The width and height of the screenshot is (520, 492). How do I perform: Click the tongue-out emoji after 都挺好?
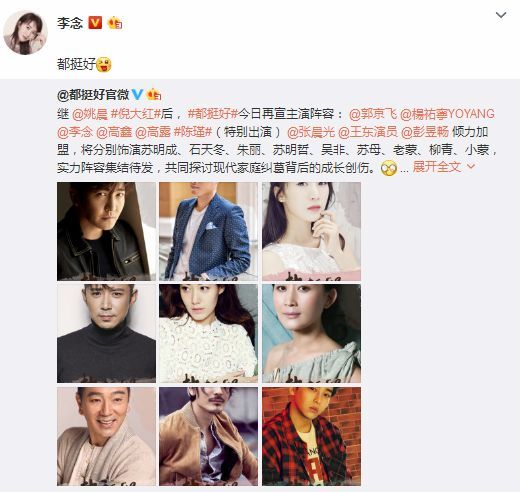coord(104,64)
